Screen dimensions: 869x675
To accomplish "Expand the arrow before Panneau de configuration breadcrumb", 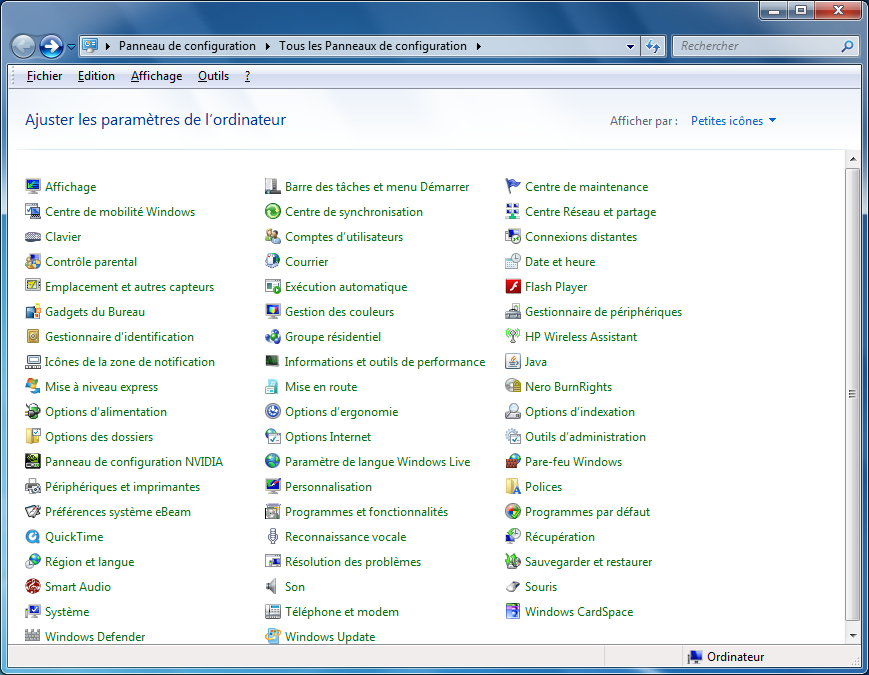I will point(108,46).
